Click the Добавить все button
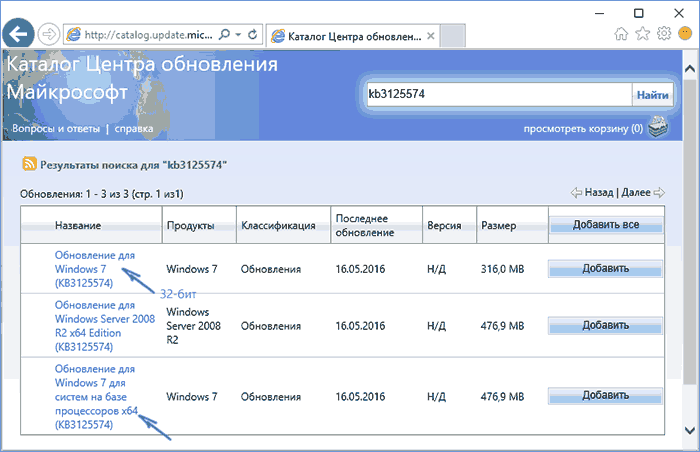The height and width of the screenshot is (452, 700). coord(606,225)
